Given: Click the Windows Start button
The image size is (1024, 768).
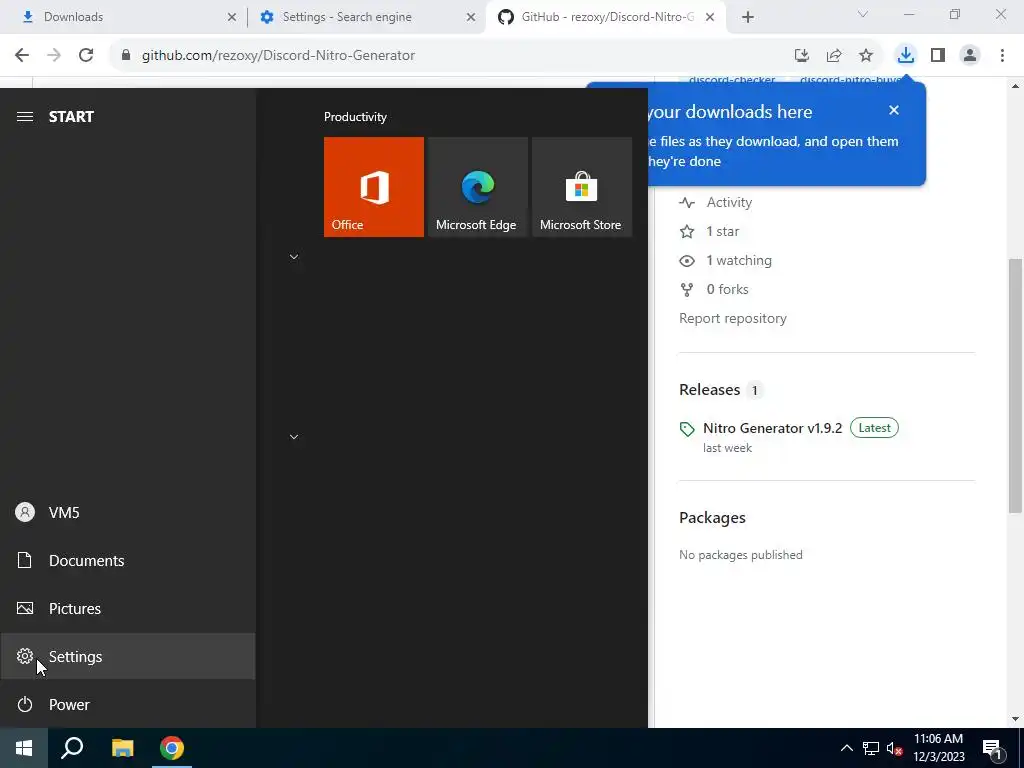Looking at the screenshot, I should point(24,748).
